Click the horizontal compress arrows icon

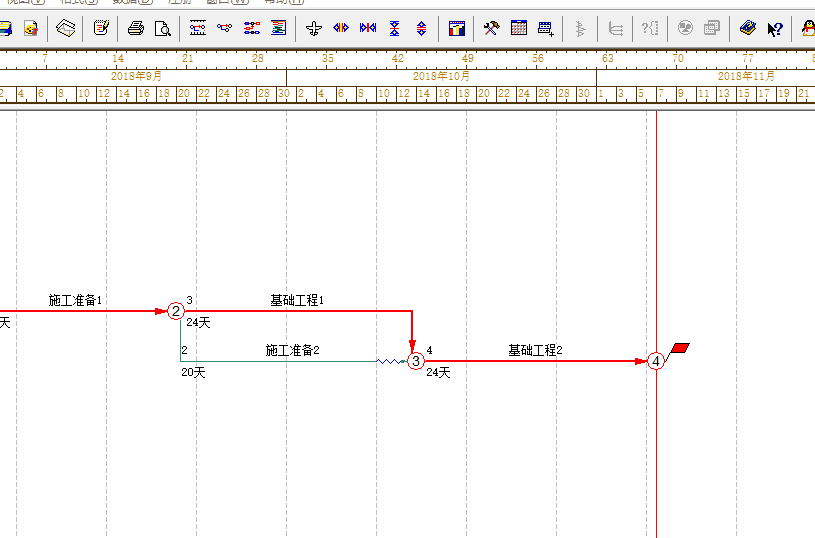coord(368,28)
